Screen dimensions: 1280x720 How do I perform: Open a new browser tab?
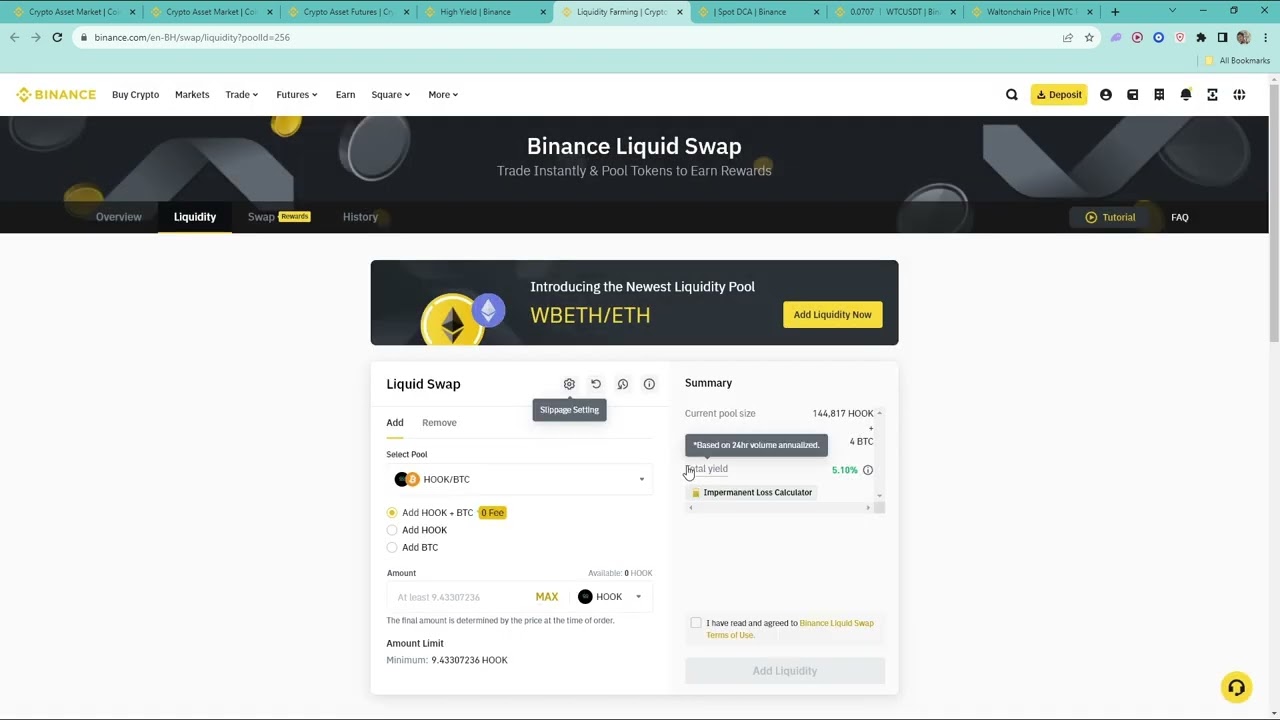point(1115,12)
